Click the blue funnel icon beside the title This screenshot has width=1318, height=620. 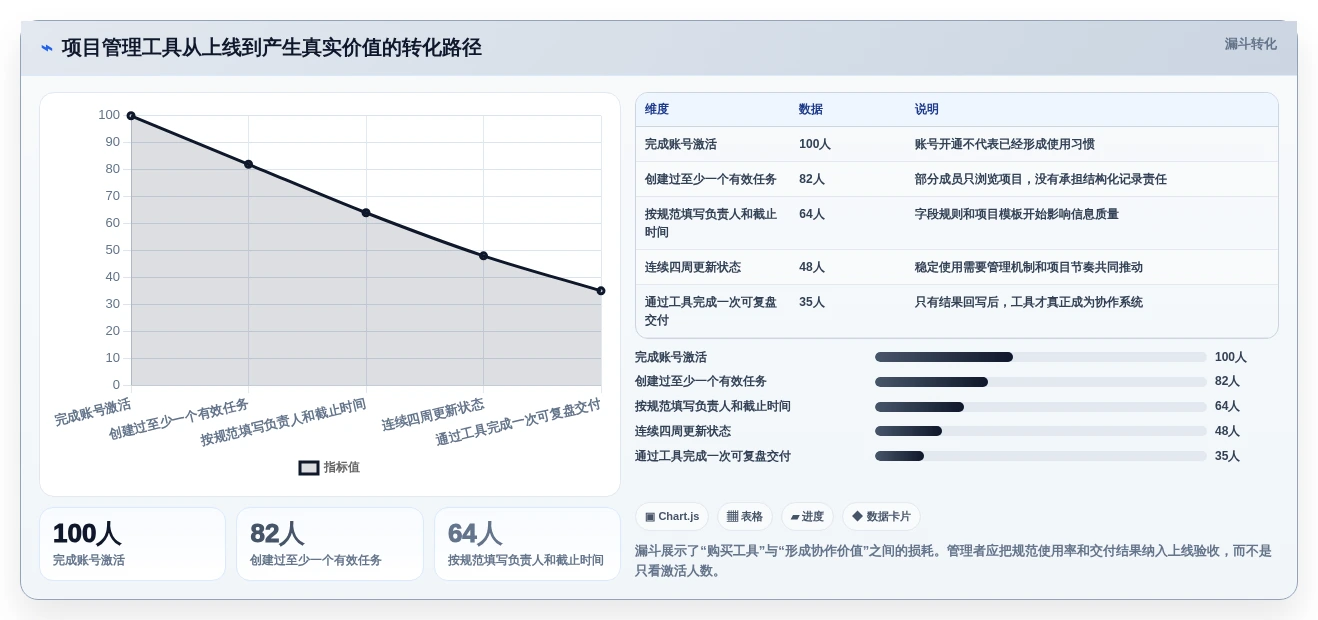(x=47, y=48)
